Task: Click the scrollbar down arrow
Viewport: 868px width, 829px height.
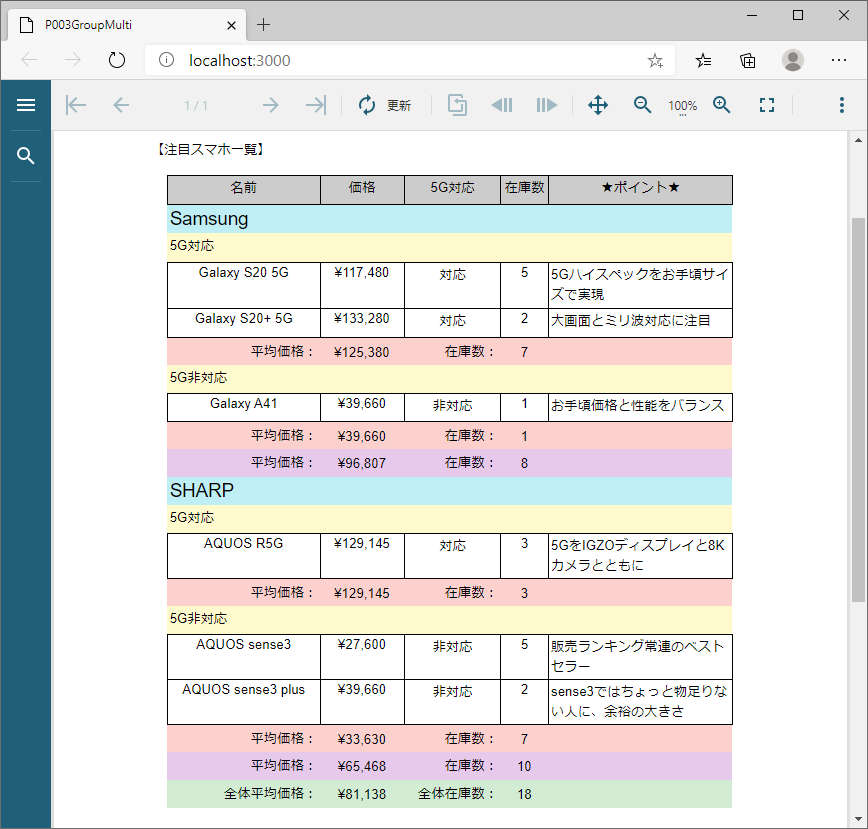Action: tap(858, 819)
